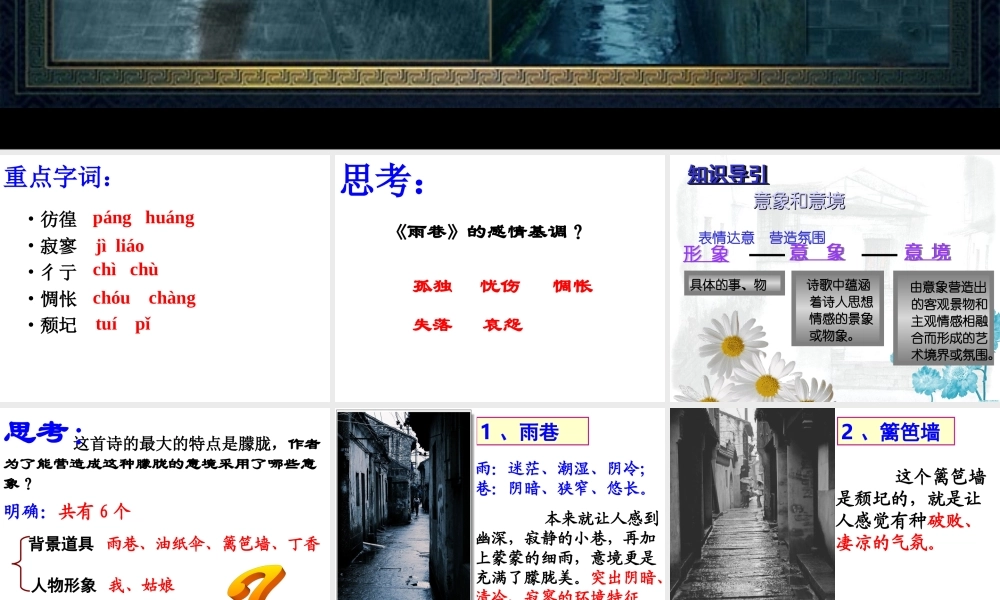Click the dark alley photo beside 1、雨巷
Image resolution: width=1000 pixels, height=600 pixels.
(x=403, y=505)
